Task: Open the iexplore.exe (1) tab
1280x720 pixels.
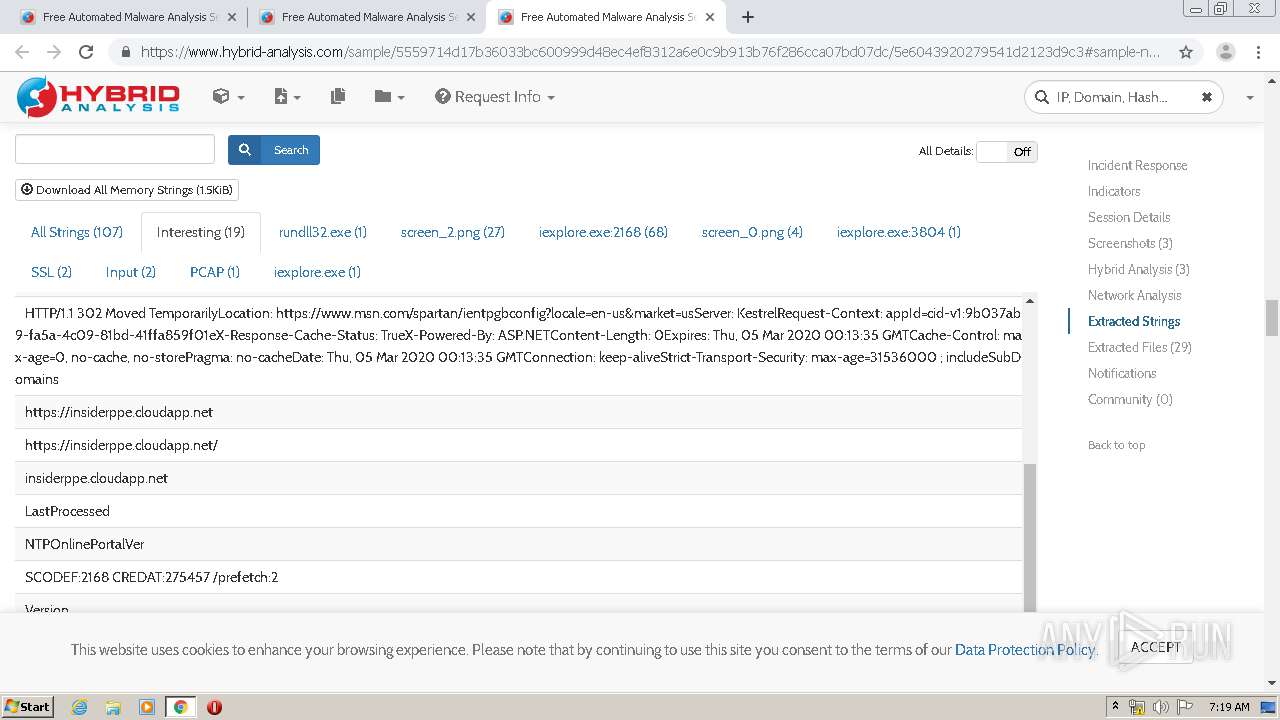Action: [317, 272]
